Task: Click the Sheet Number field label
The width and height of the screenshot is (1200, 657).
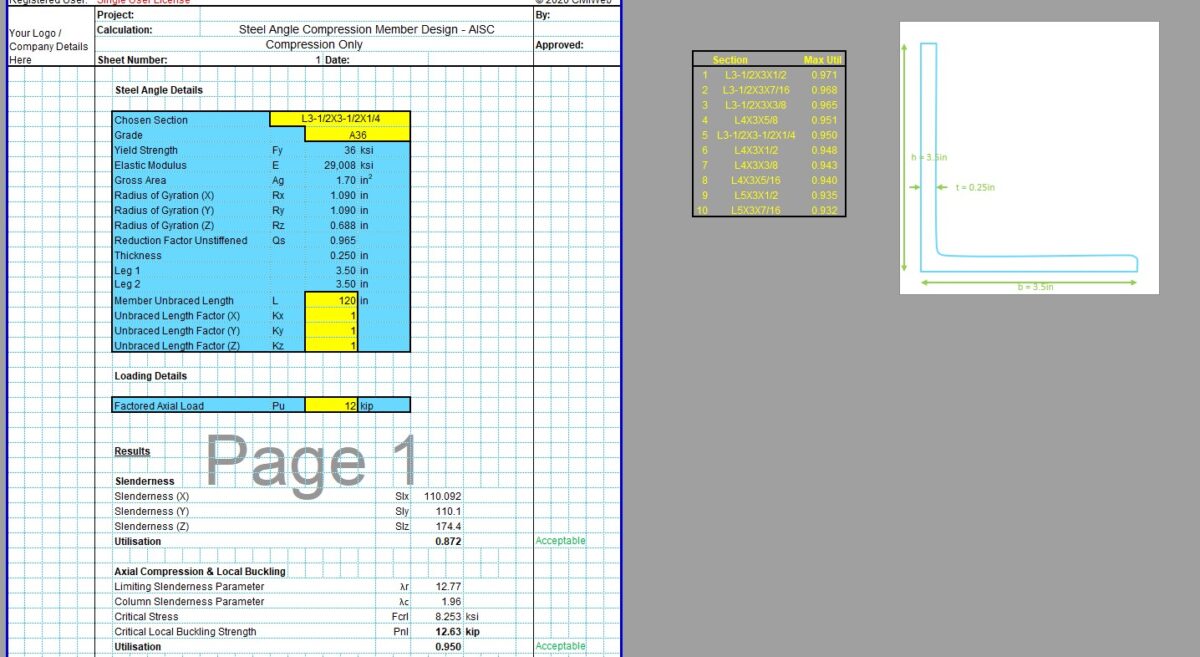Action: click(132, 60)
